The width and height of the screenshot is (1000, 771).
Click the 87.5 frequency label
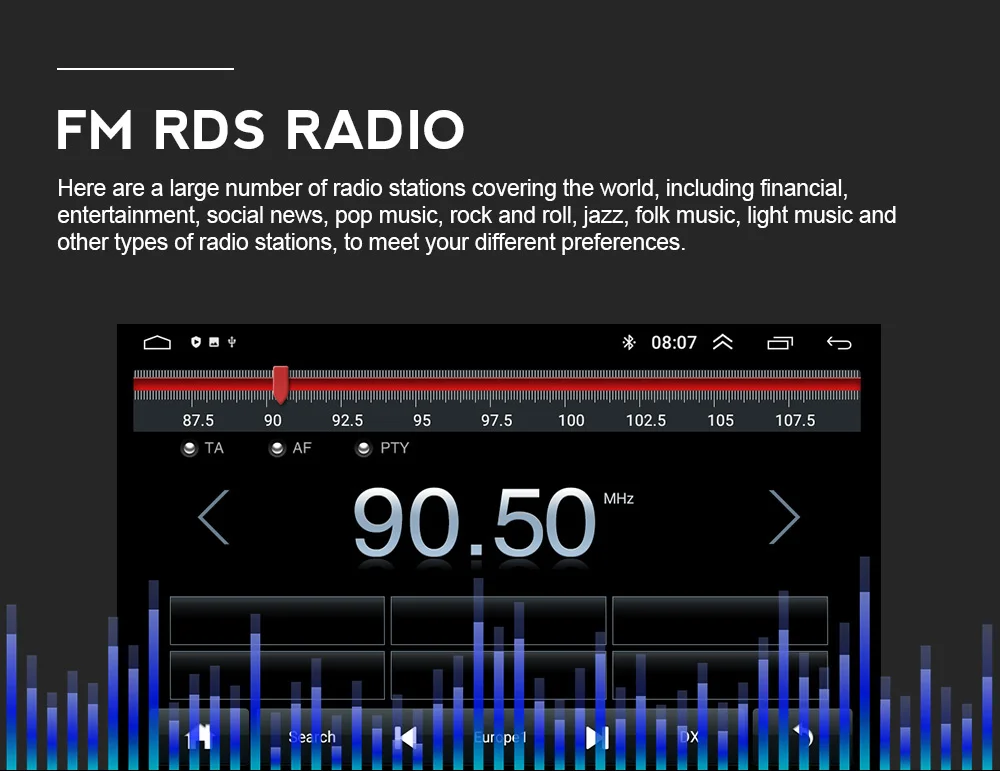click(198, 420)
